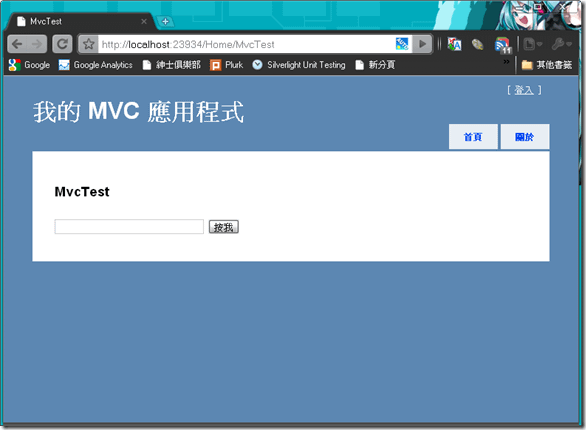Close the MvcTest tab
The width and height of the screenshot is (586, 430).
click(144, 22)
